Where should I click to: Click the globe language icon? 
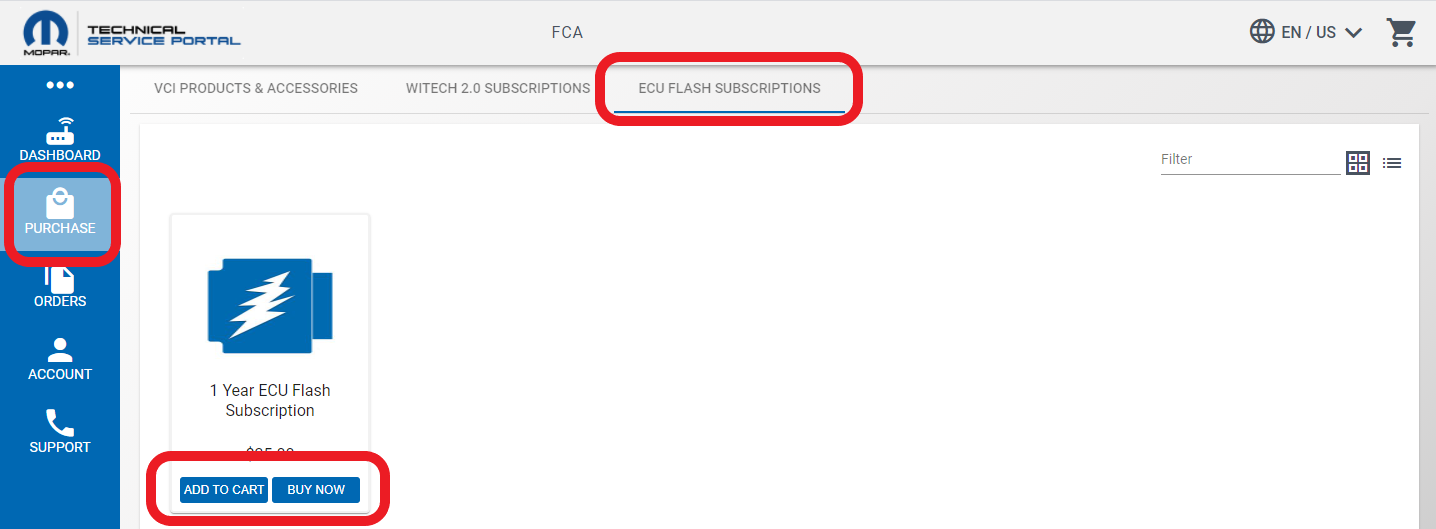click(1262, 31)
